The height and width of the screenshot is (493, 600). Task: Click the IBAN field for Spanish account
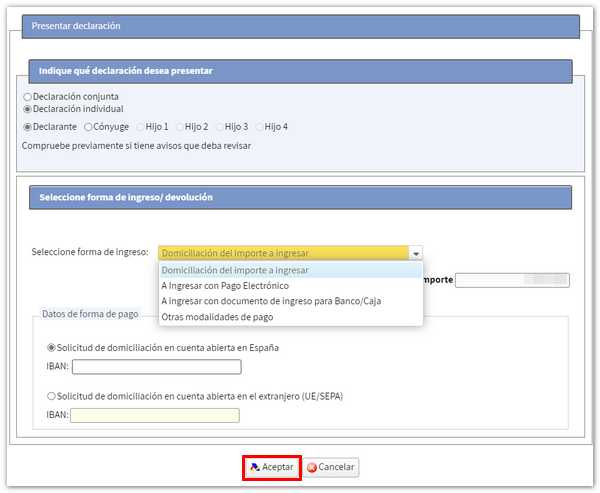[155, 367]
